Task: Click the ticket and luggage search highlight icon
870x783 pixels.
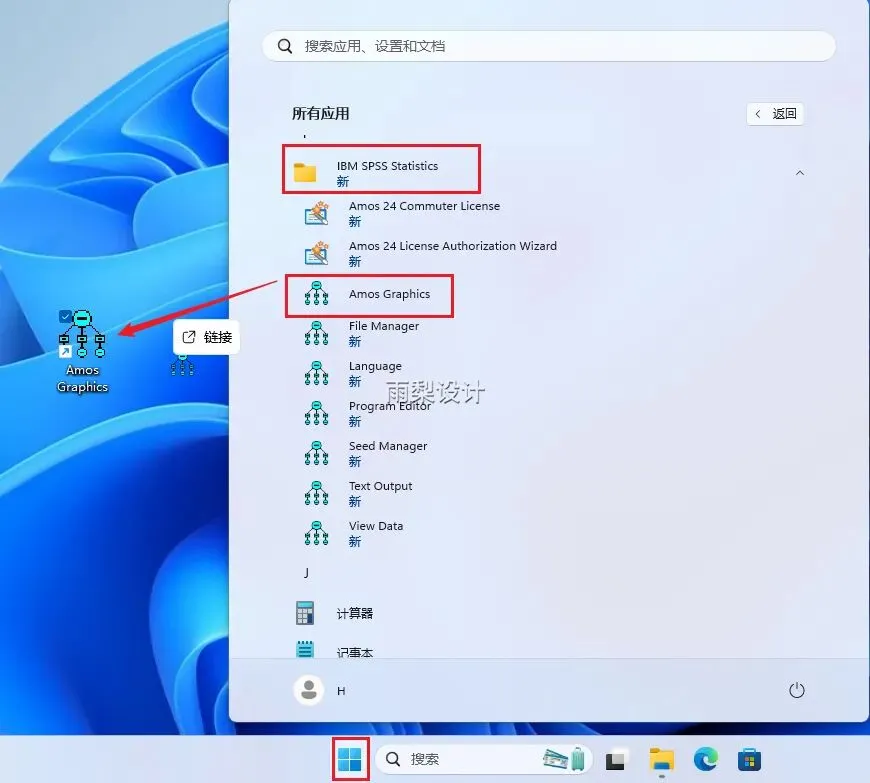Action: (x=564, y=759)
